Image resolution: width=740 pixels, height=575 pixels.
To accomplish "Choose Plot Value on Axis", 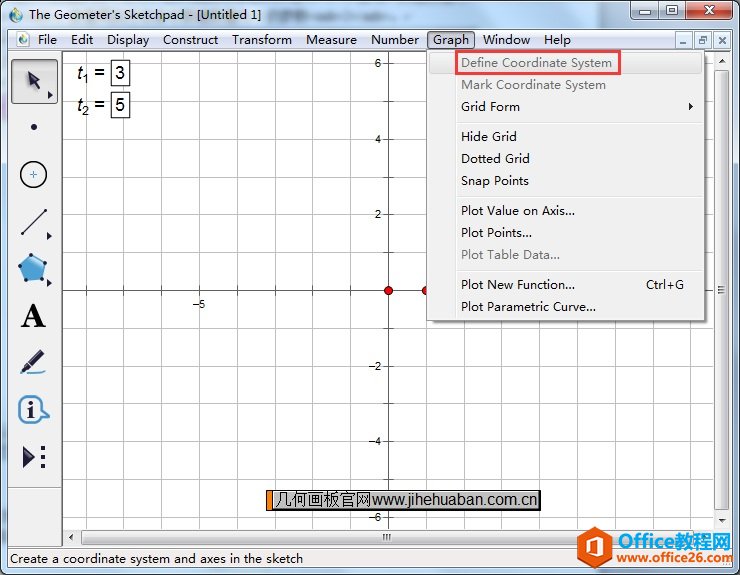I will 566,211.
